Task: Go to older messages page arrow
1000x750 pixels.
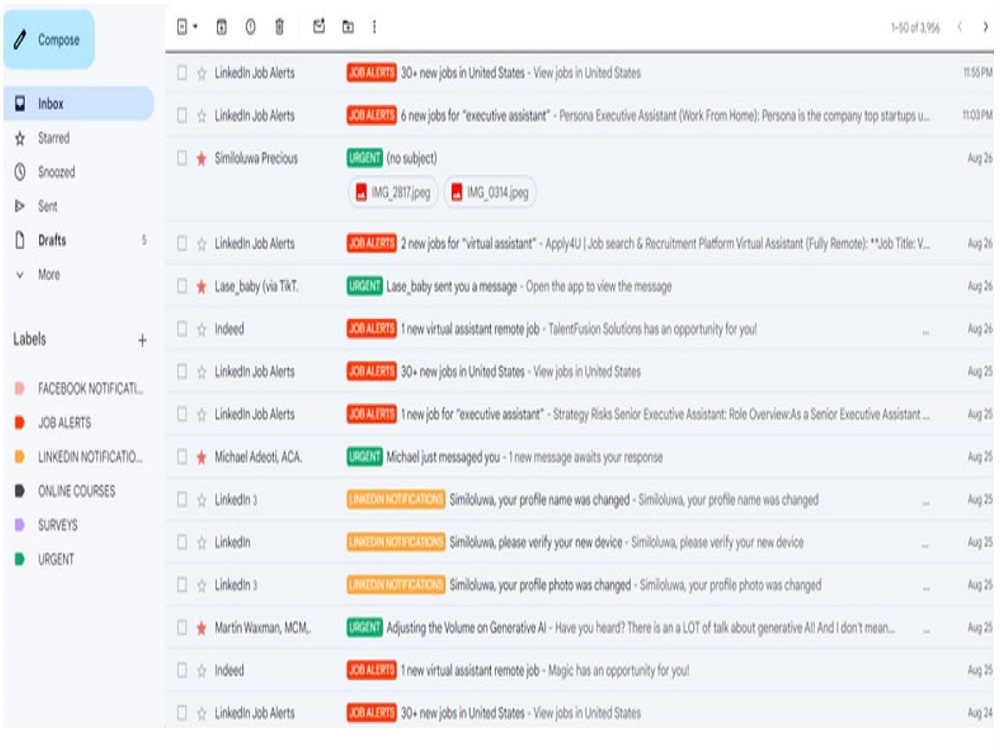Action: pyautogui.click(x=986, y=27)
